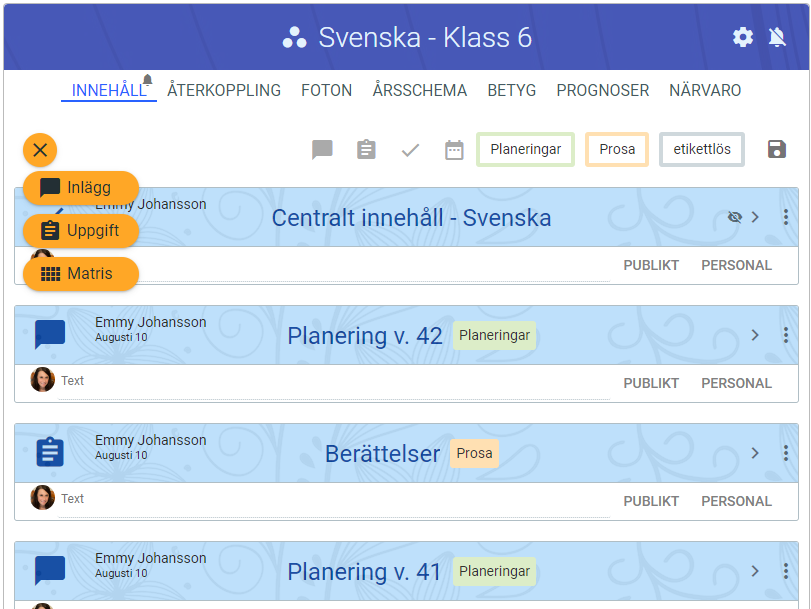
Task: Filter by posts using the chat bubble icon
Action: [322, 150]
